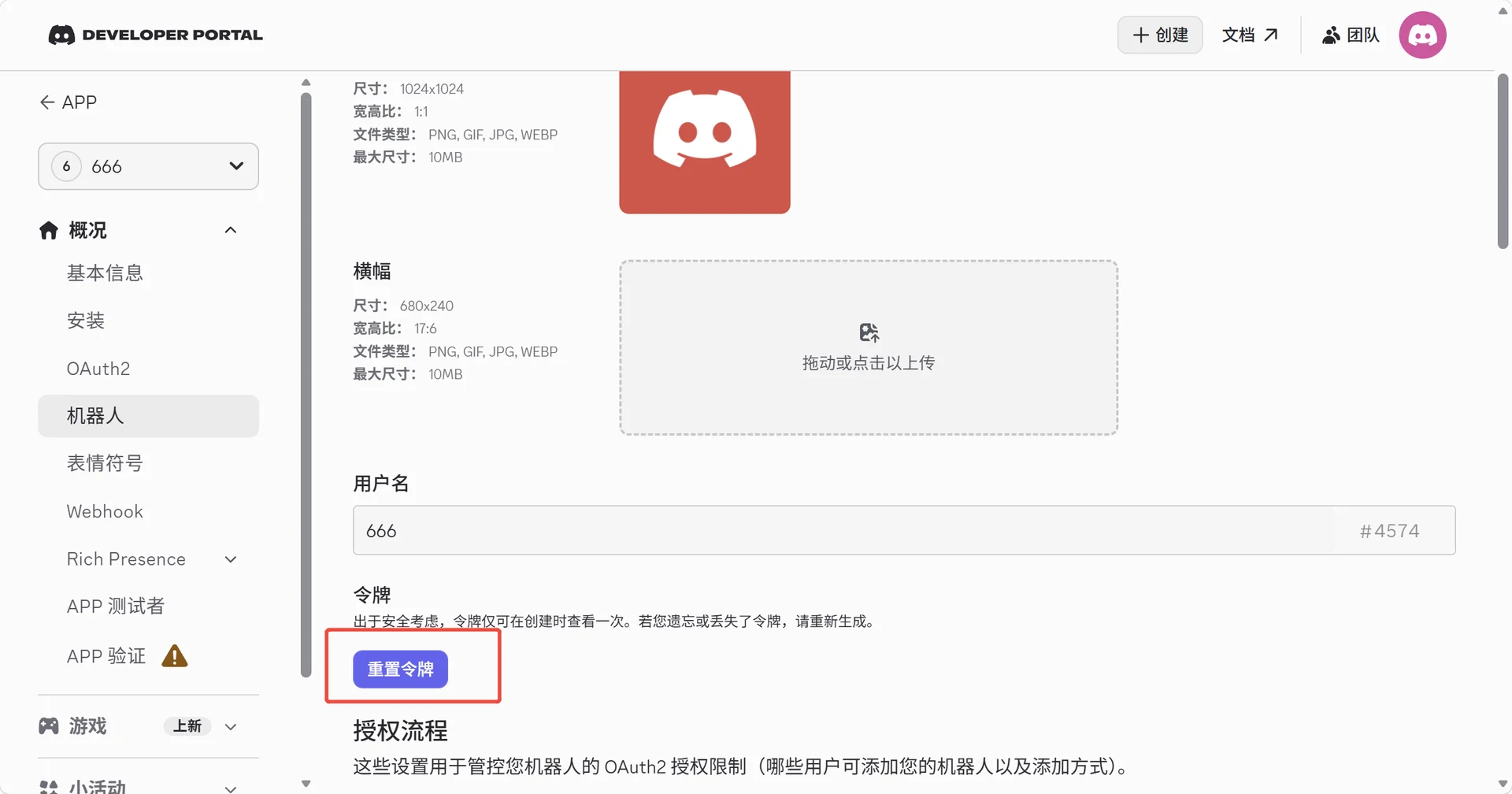Viewport: 1512px width, 794px height.
Task: Click the banner upload drop zone
Action: 869,347
